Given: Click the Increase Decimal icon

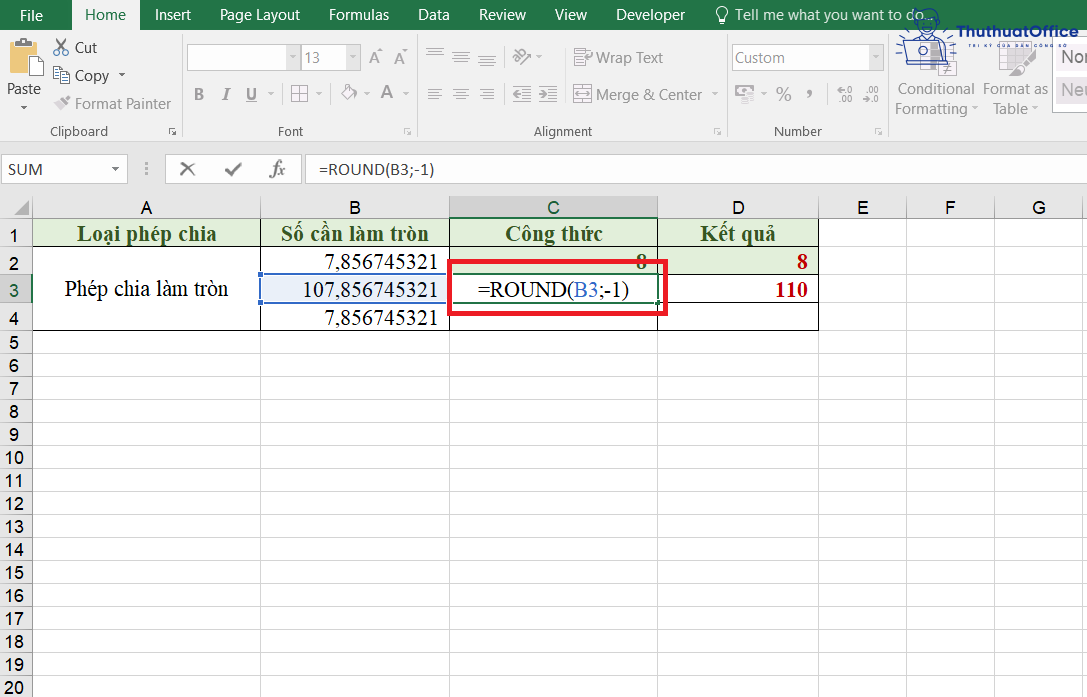Looking at the screenshot, I should 845,93.
